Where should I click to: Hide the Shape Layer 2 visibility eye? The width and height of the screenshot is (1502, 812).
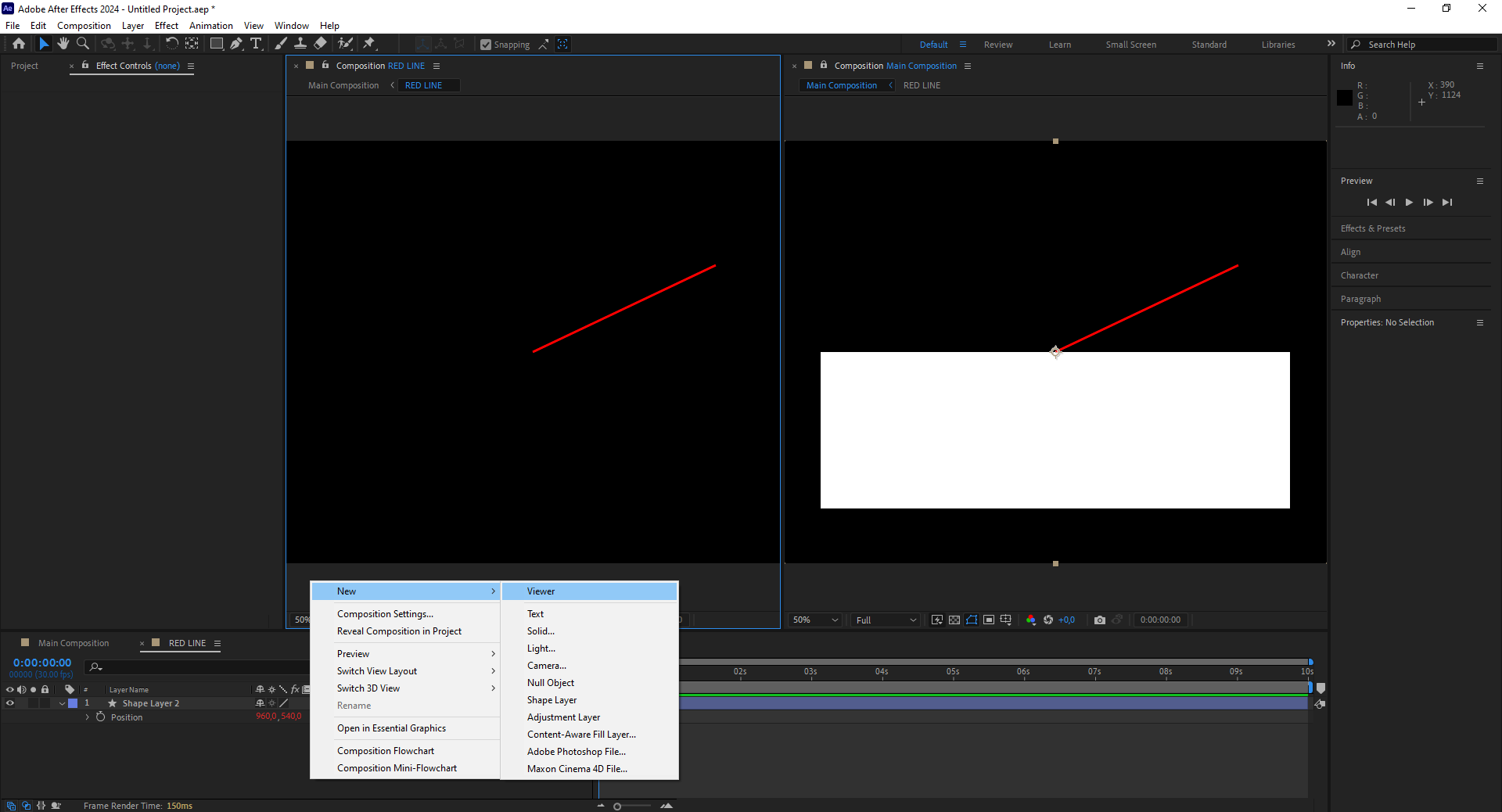9,703
